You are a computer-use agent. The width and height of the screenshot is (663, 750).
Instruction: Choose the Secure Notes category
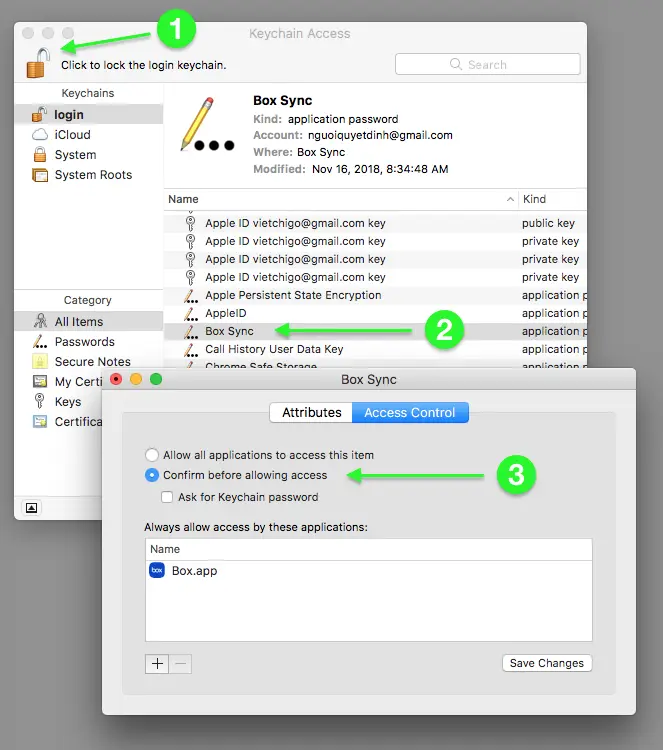click(x=92, y=362)
